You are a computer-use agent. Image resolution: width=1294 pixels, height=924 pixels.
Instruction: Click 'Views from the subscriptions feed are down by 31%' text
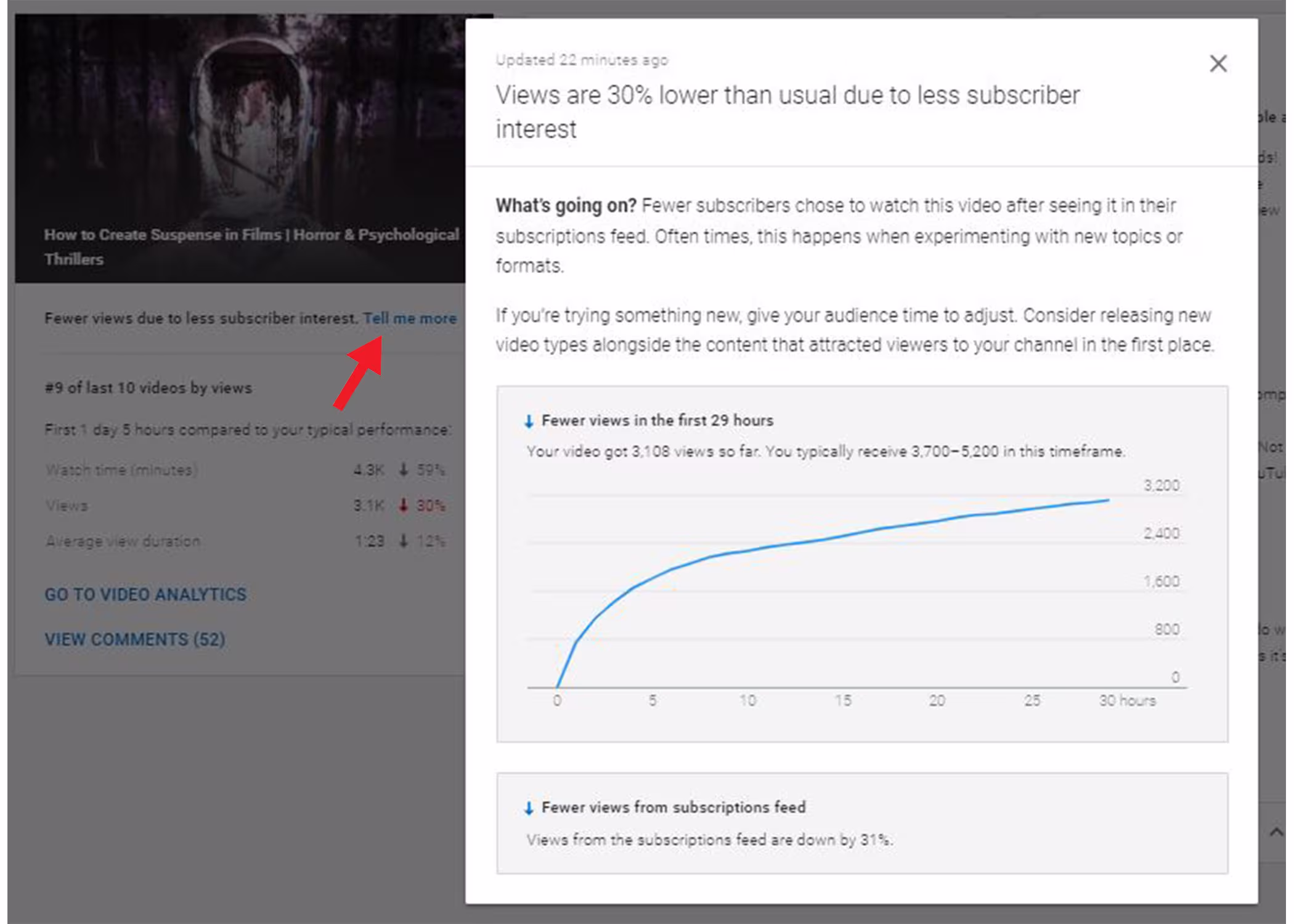point(709,840)
